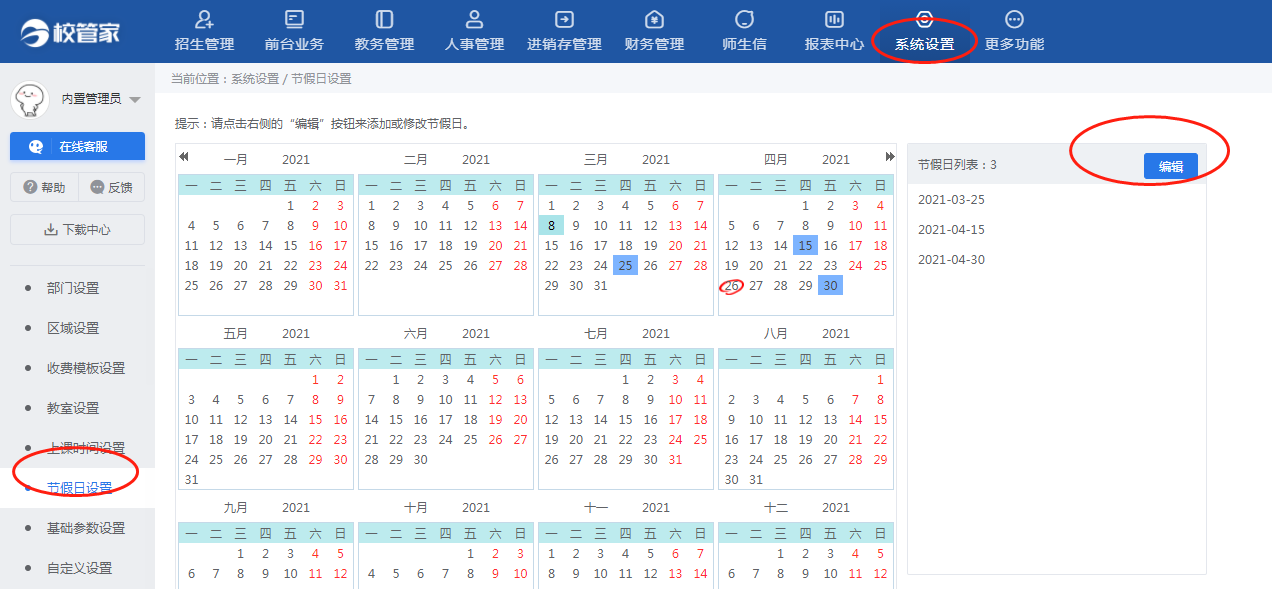Click highlighted March 8 in calendar
The width and height of the screenshot is (1272, 589).
tap(551, 226)
